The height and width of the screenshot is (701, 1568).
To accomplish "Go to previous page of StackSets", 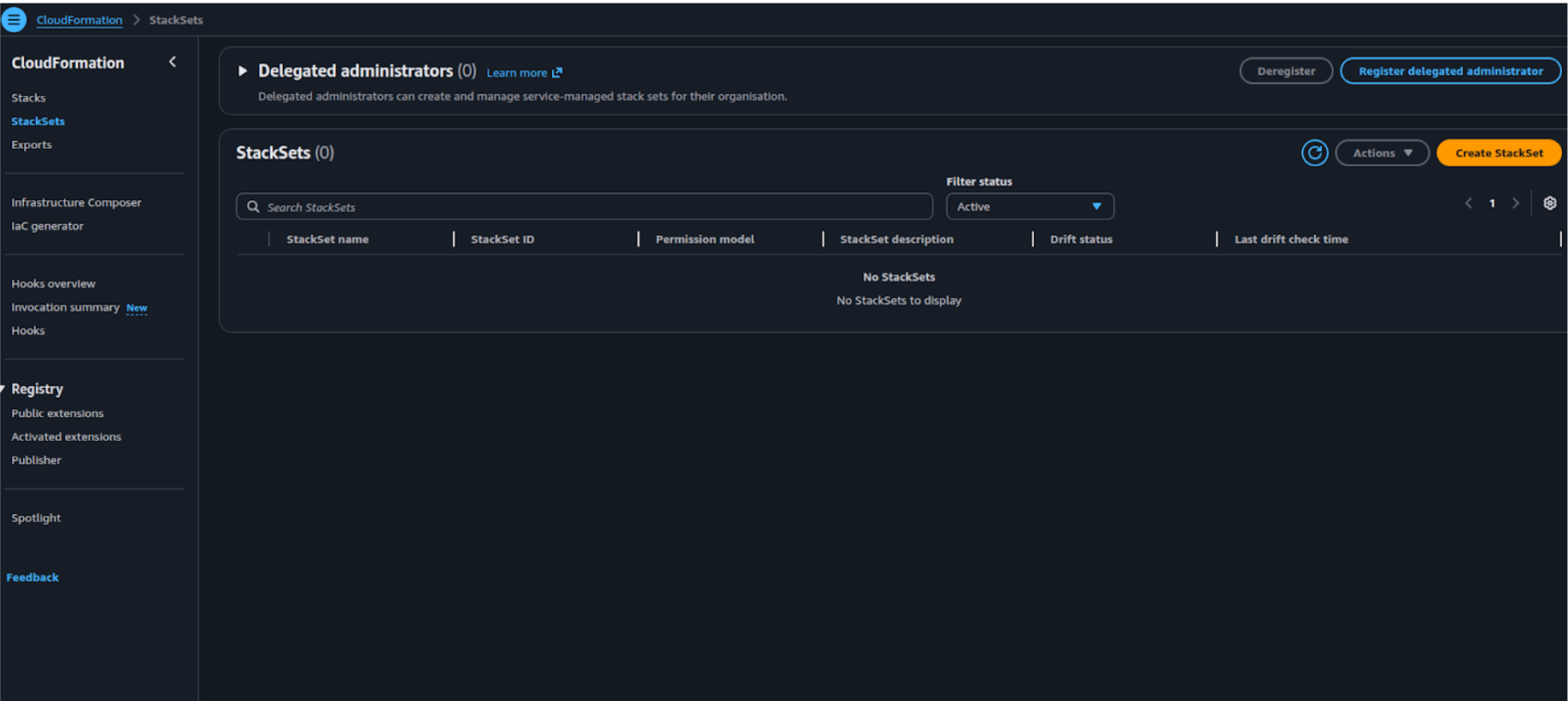I will (1468, 203).
